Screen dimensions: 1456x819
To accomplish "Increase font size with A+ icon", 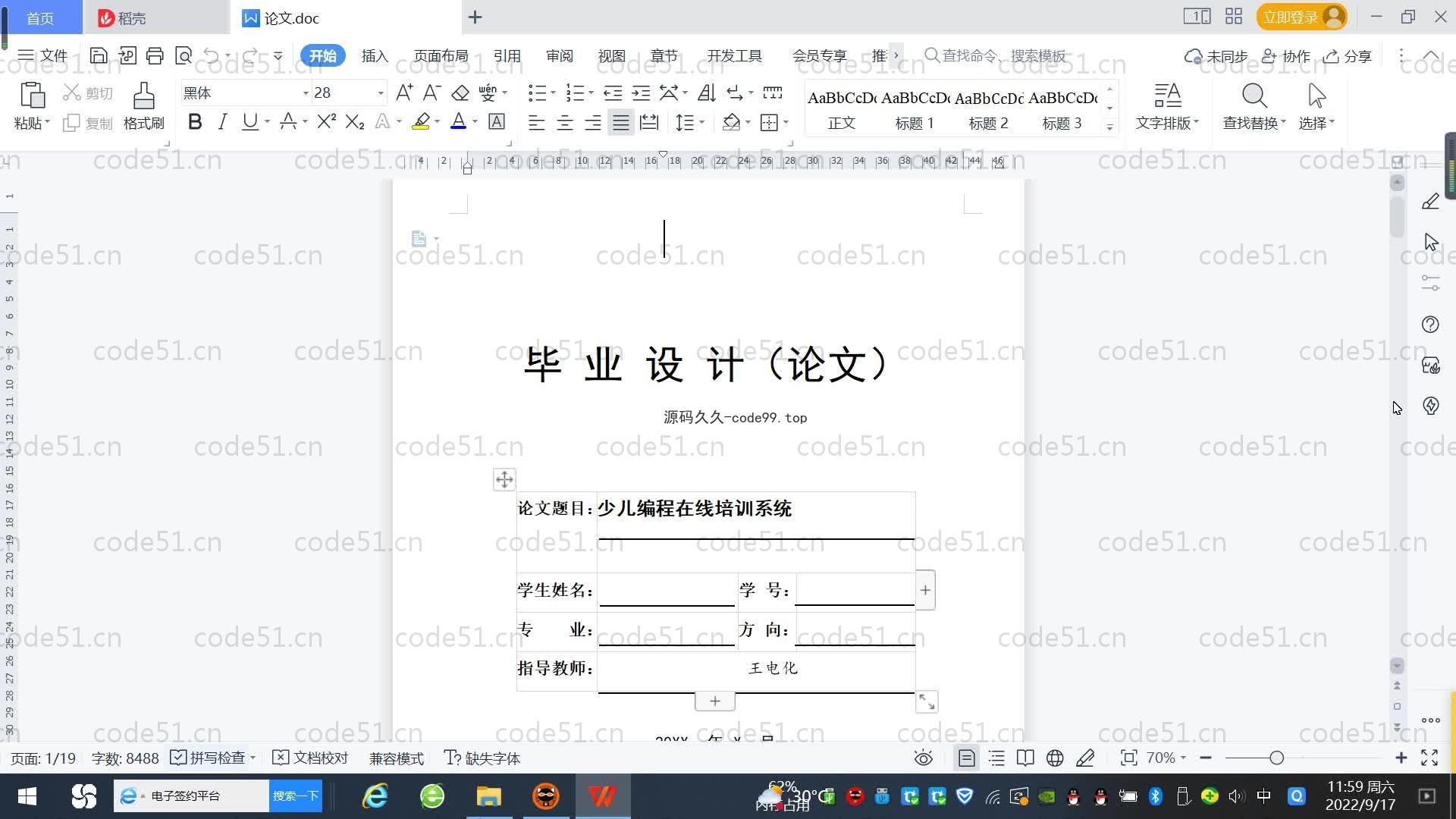I will click(405, 93).
